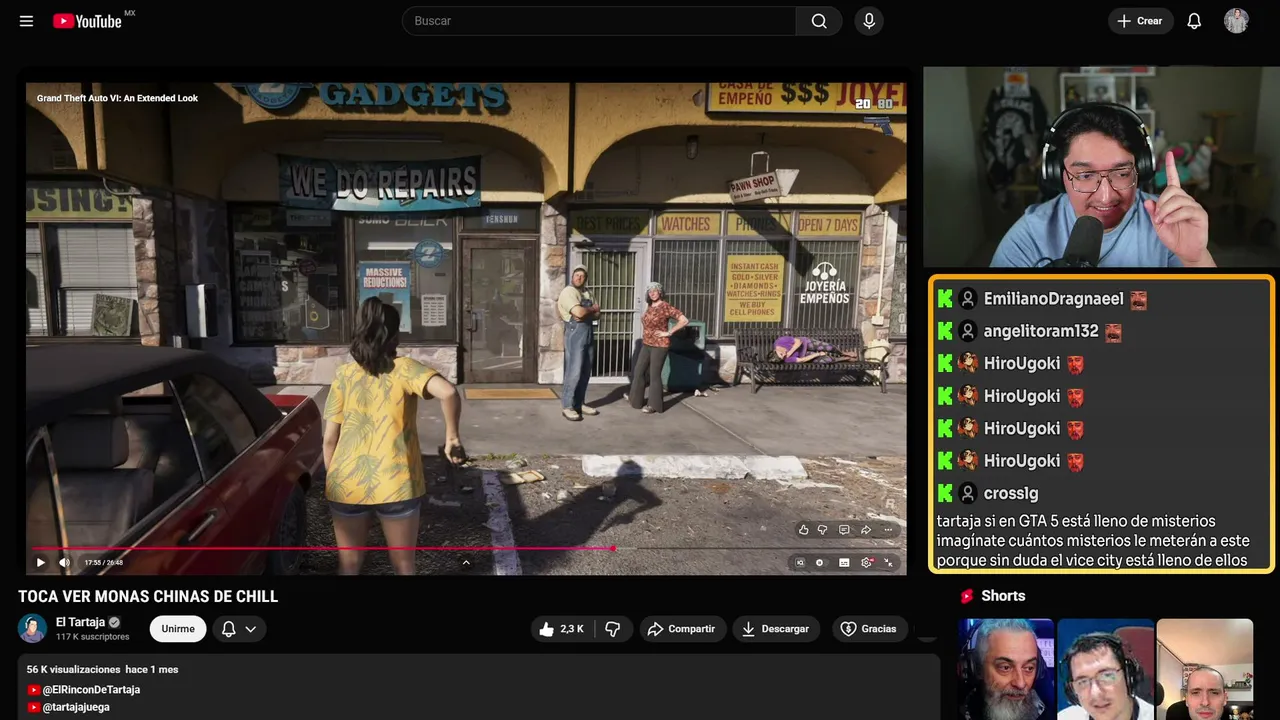Open the @ElRinconDeTartaja channel link
This screenshot has height=720, width=1280.
pyautogui.click(x=91, y=690)
